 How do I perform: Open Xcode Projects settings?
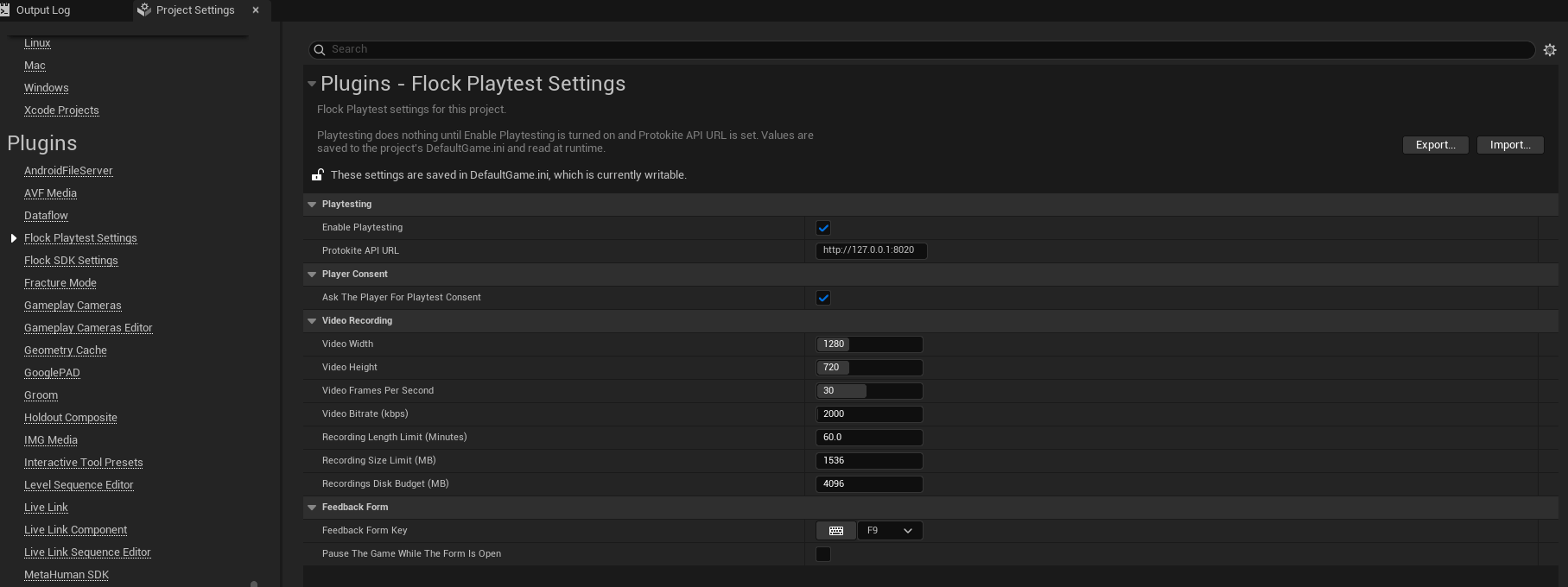tap(61, 110)
